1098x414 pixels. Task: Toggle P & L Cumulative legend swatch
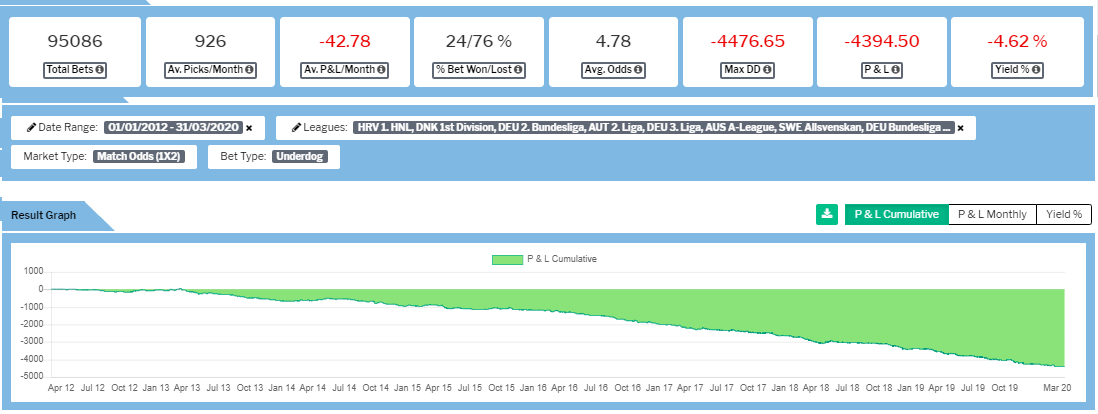[507, 259]
